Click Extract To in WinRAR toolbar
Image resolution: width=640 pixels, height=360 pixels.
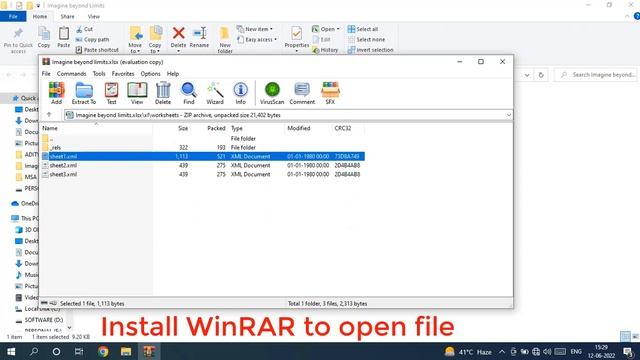84,93
